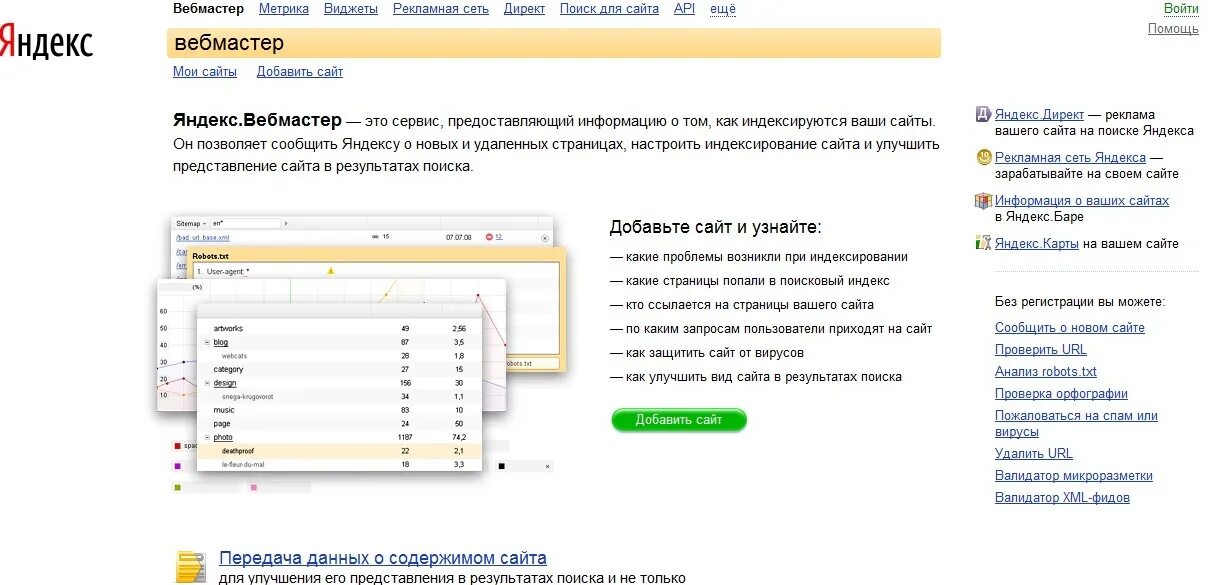Click the Войти login link
This screenshot has width=1216, height=585.
tap(1181, 8)
